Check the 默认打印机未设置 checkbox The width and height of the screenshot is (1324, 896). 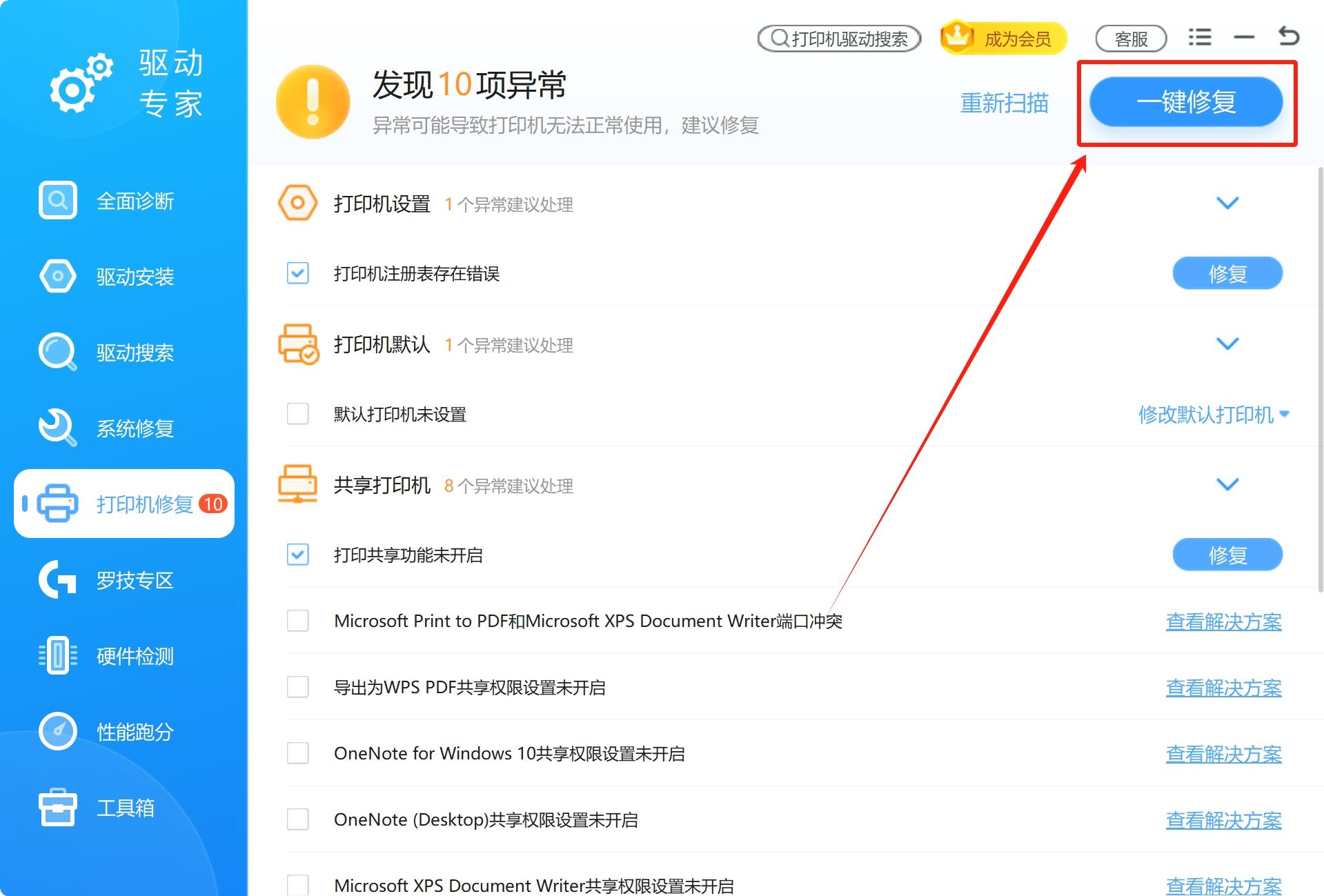(297, 414)
